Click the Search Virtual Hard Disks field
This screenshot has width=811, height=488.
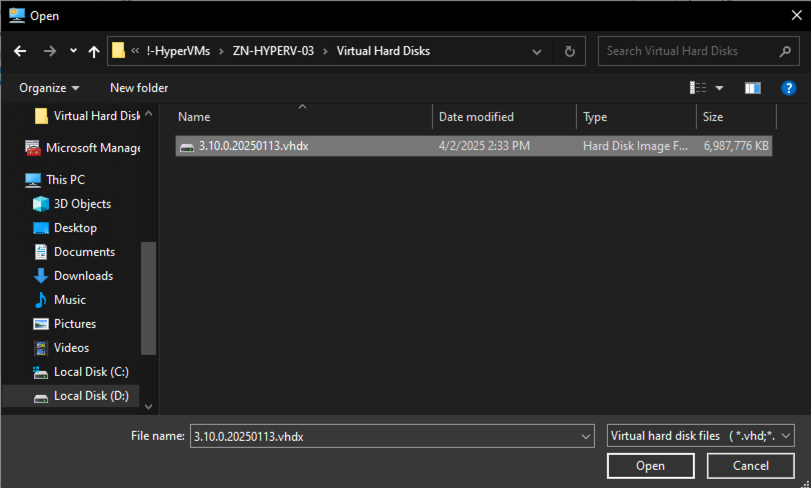(x=688, y=51)
